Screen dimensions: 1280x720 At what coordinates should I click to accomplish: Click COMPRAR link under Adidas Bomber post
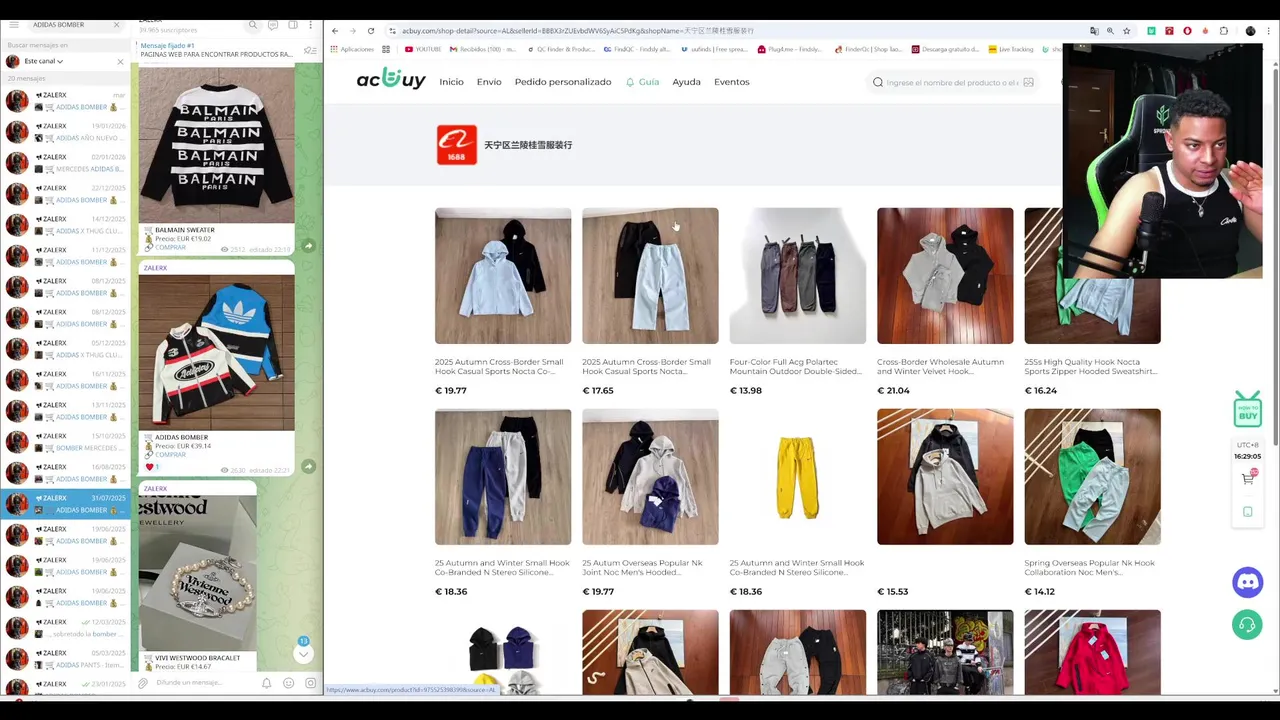click(170, 455)
